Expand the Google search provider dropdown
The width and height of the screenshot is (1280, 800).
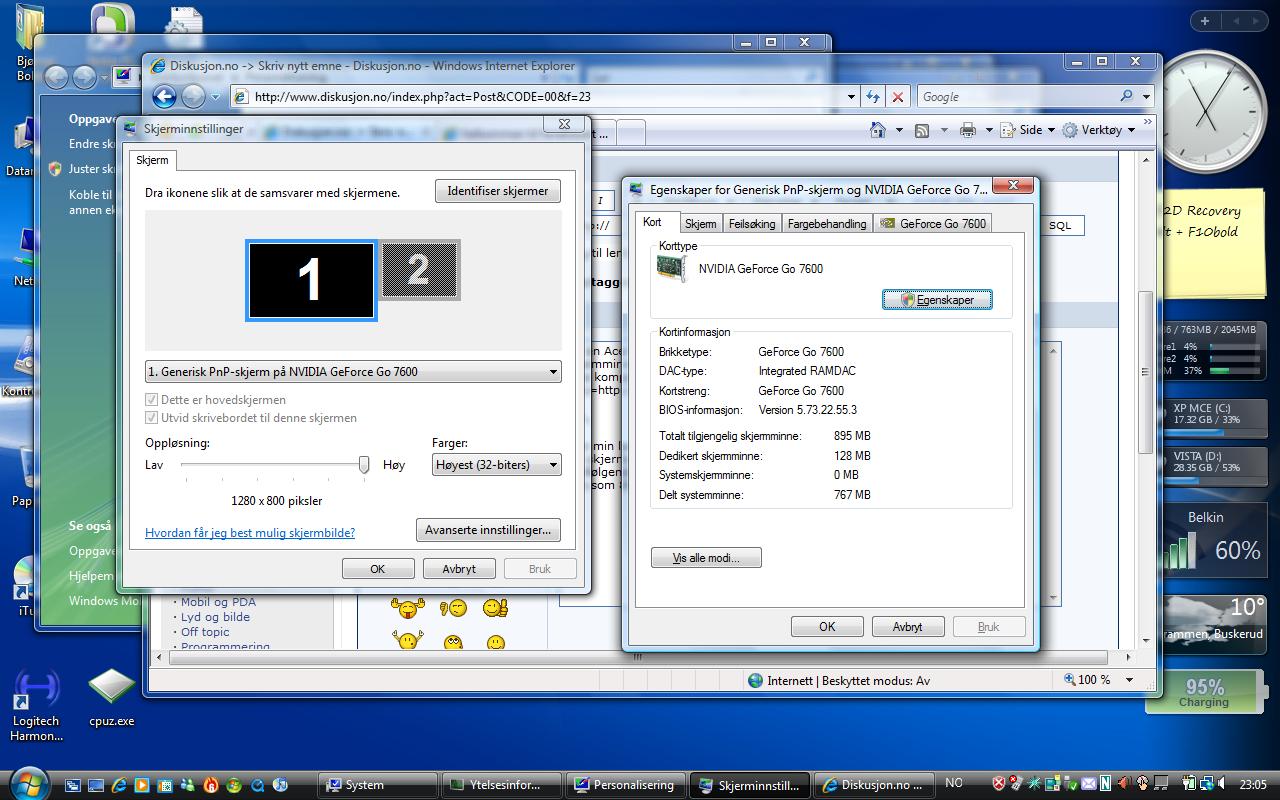click(1146, 97)
